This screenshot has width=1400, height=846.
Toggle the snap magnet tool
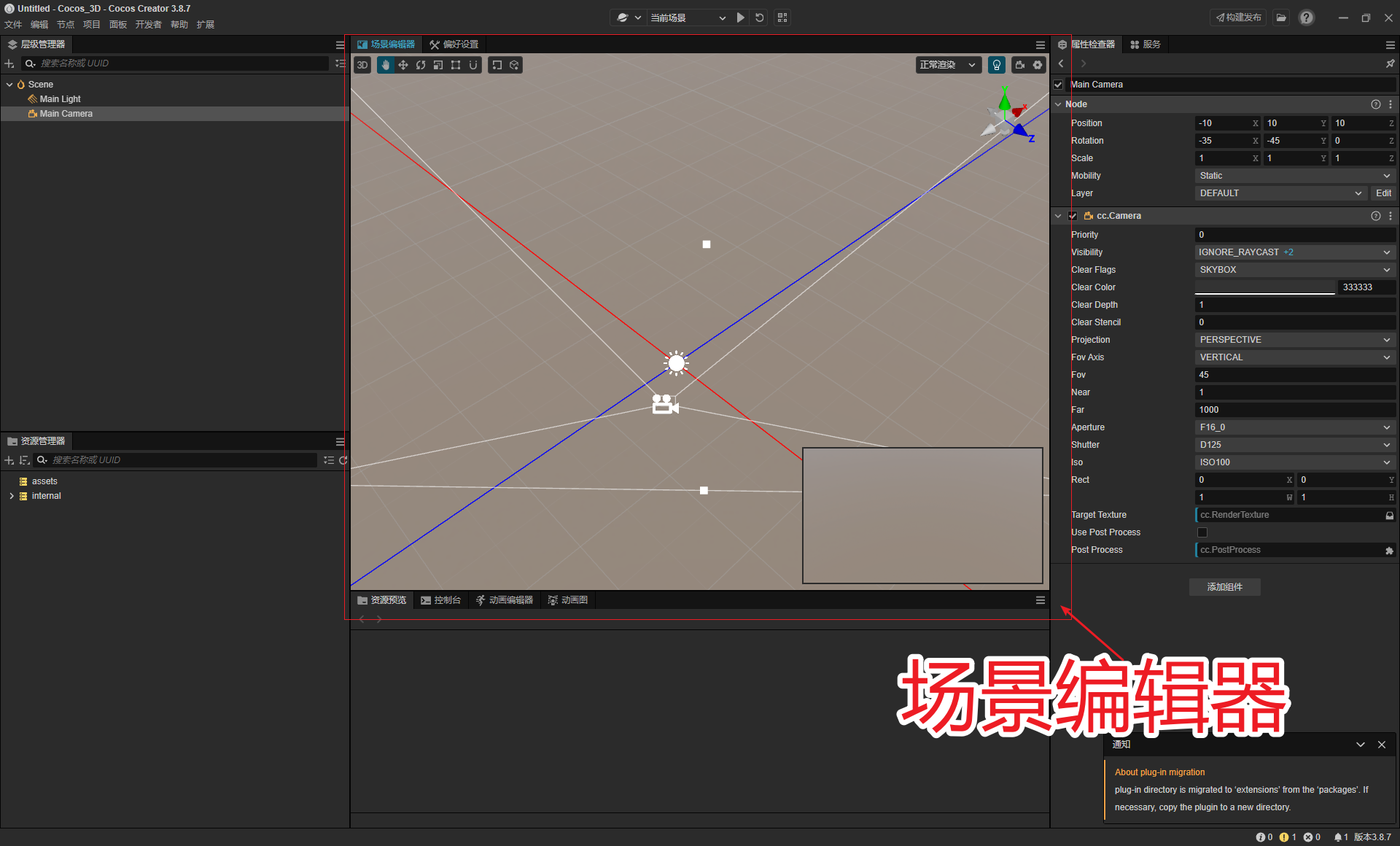(x=473, y=65)
